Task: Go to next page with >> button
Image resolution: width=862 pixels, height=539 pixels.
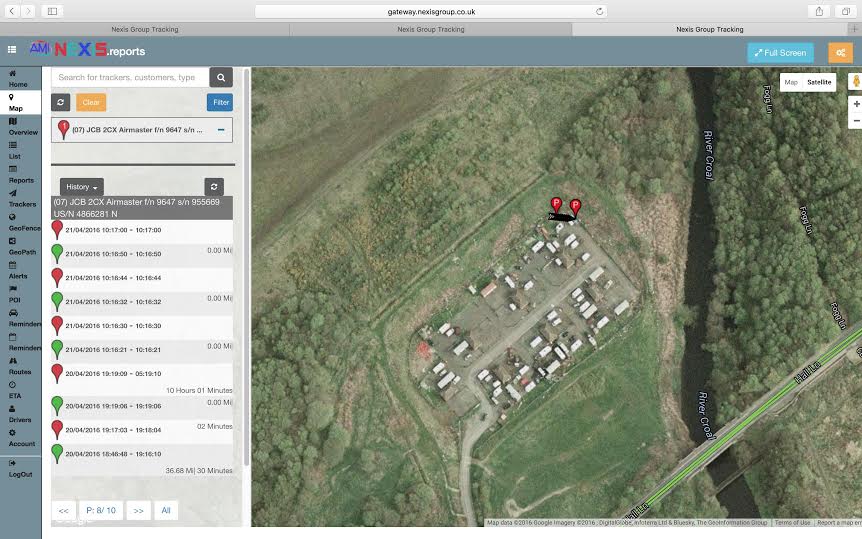Action: 139,510
